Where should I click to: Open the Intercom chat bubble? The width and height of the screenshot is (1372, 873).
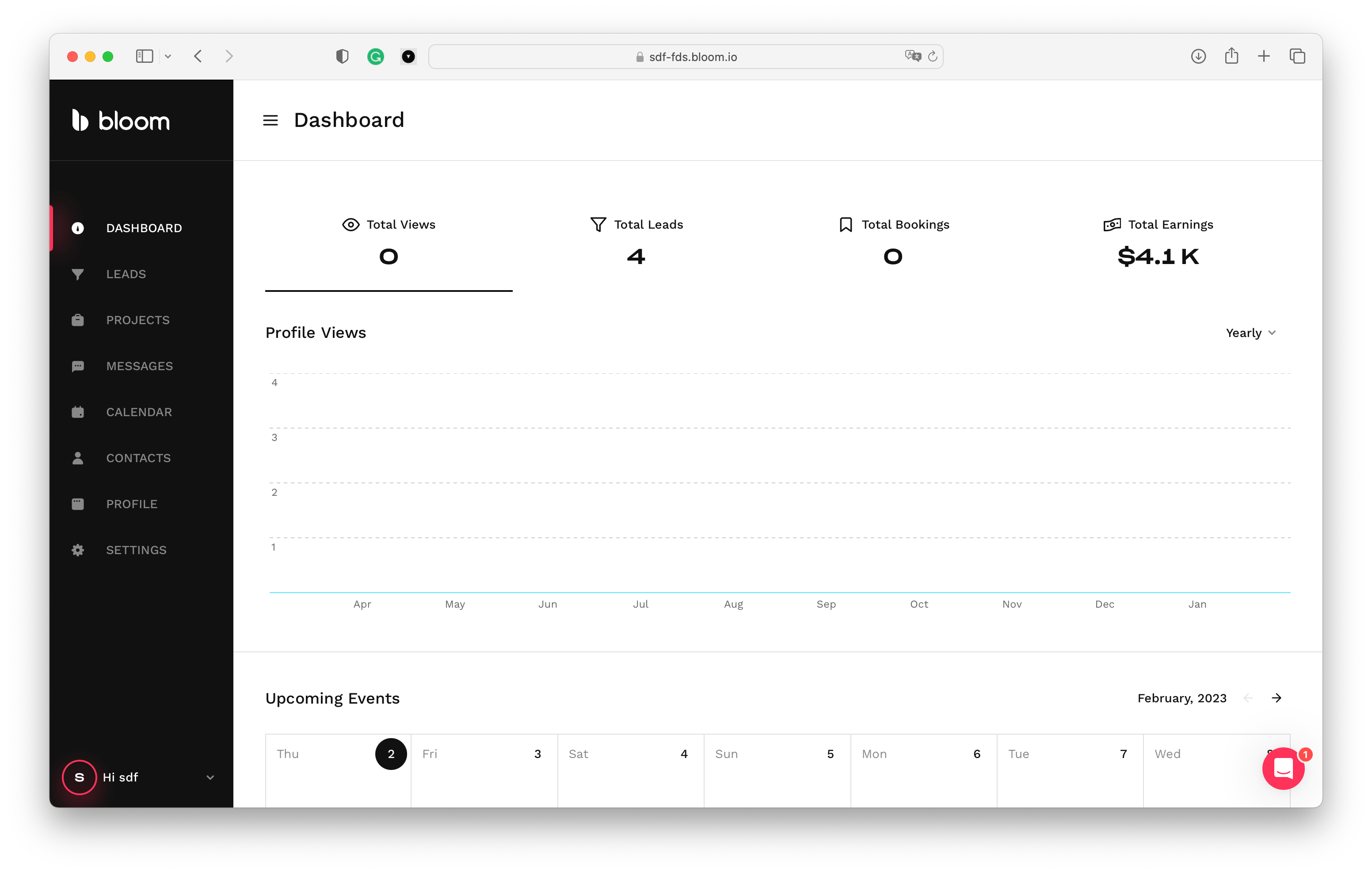click(1283, 769)
